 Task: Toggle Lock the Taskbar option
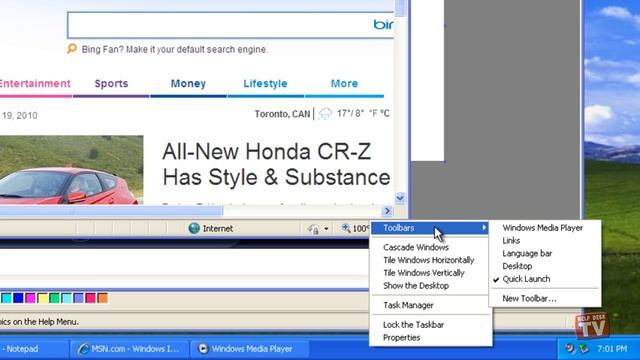pos(413,325)
